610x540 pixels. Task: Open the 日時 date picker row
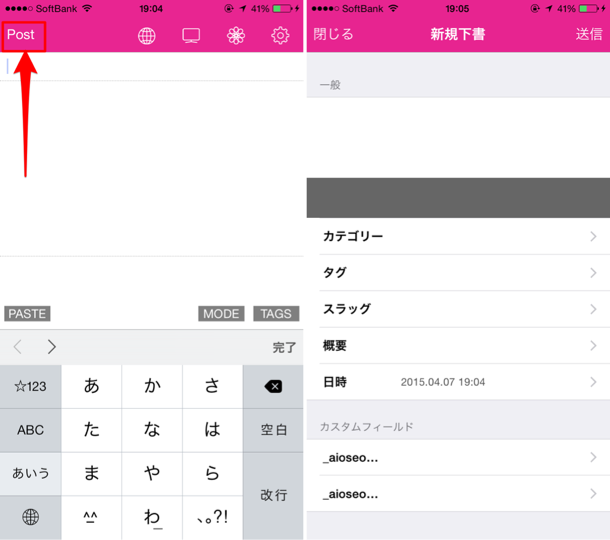pos(458,382)
